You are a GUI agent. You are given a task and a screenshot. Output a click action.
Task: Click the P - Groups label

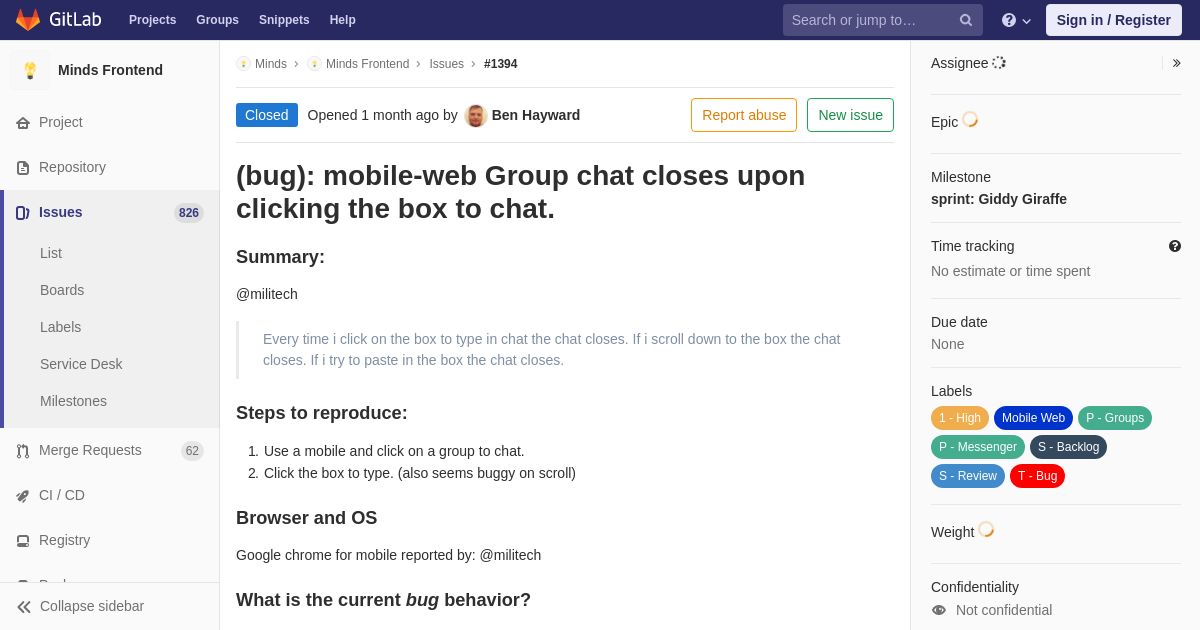click(1115, 418)
